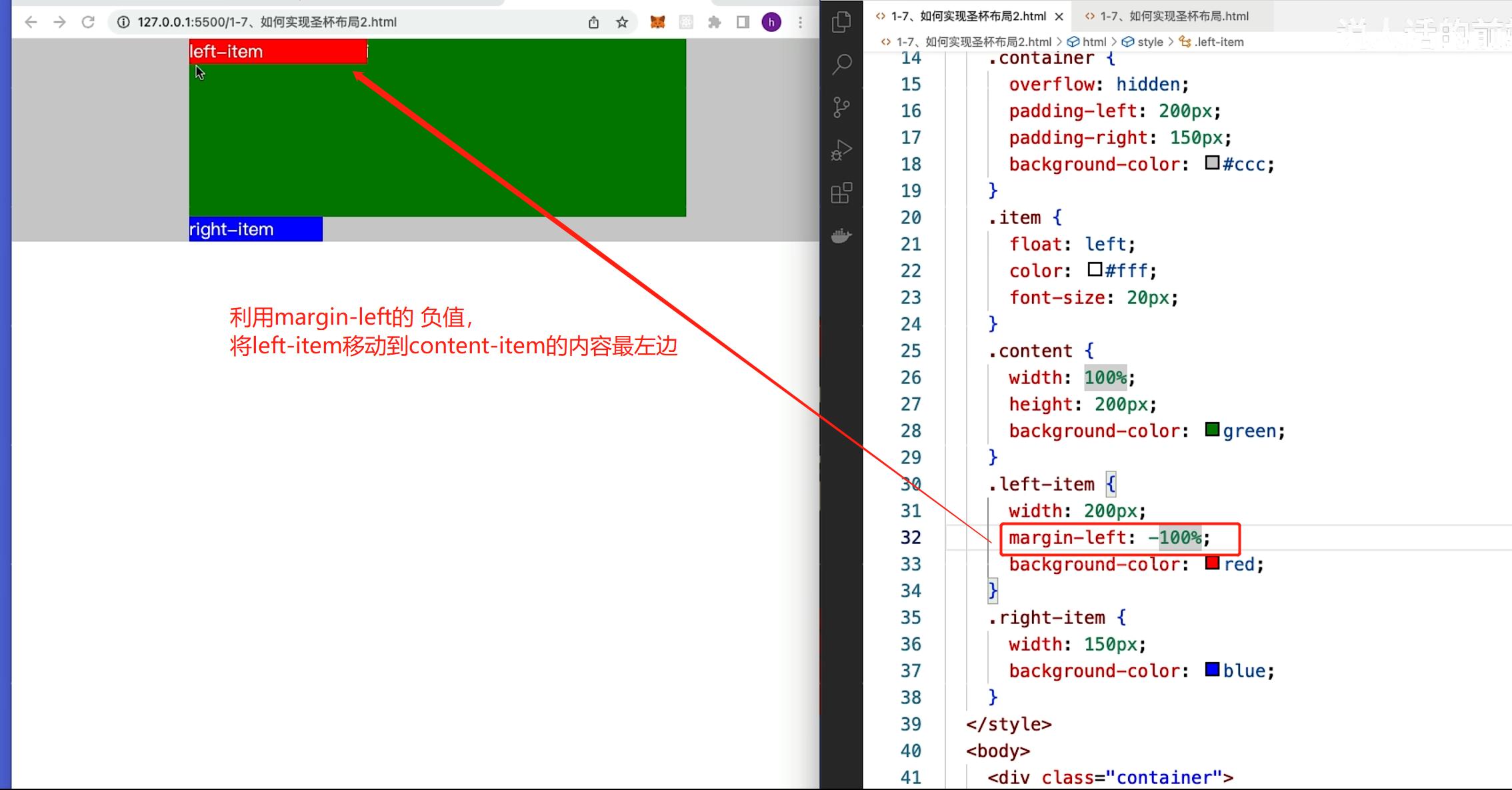Go back in browser history
Image resolution: width=1512 pixels, height=790 pixels.
click(31, 22)
